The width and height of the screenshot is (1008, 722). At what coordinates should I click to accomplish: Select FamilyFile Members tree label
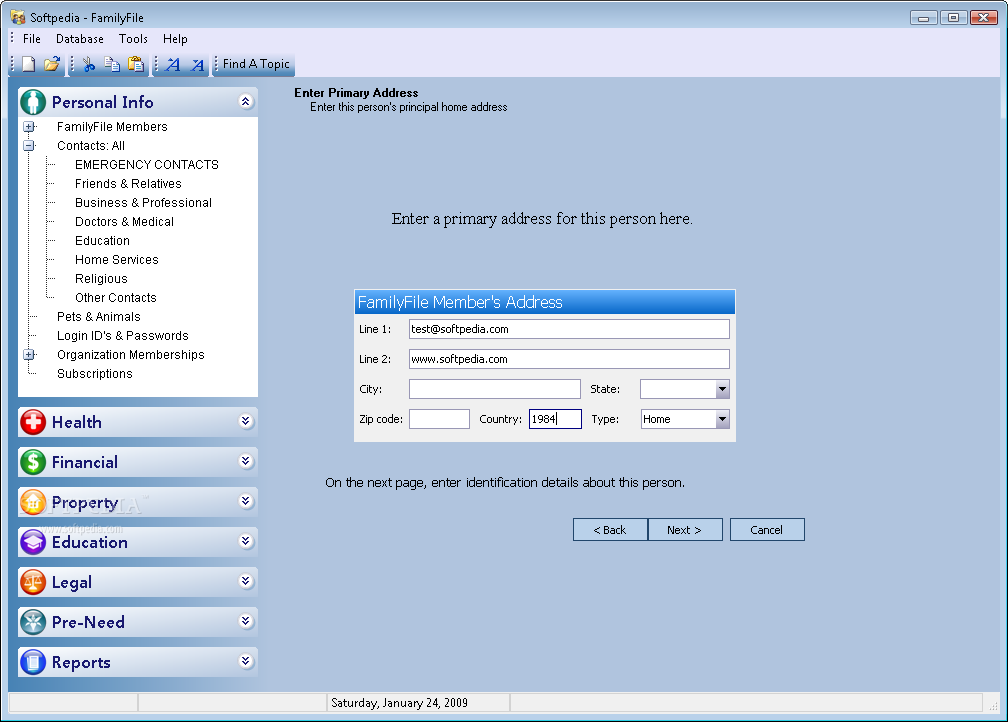click(x=112, y=127)
